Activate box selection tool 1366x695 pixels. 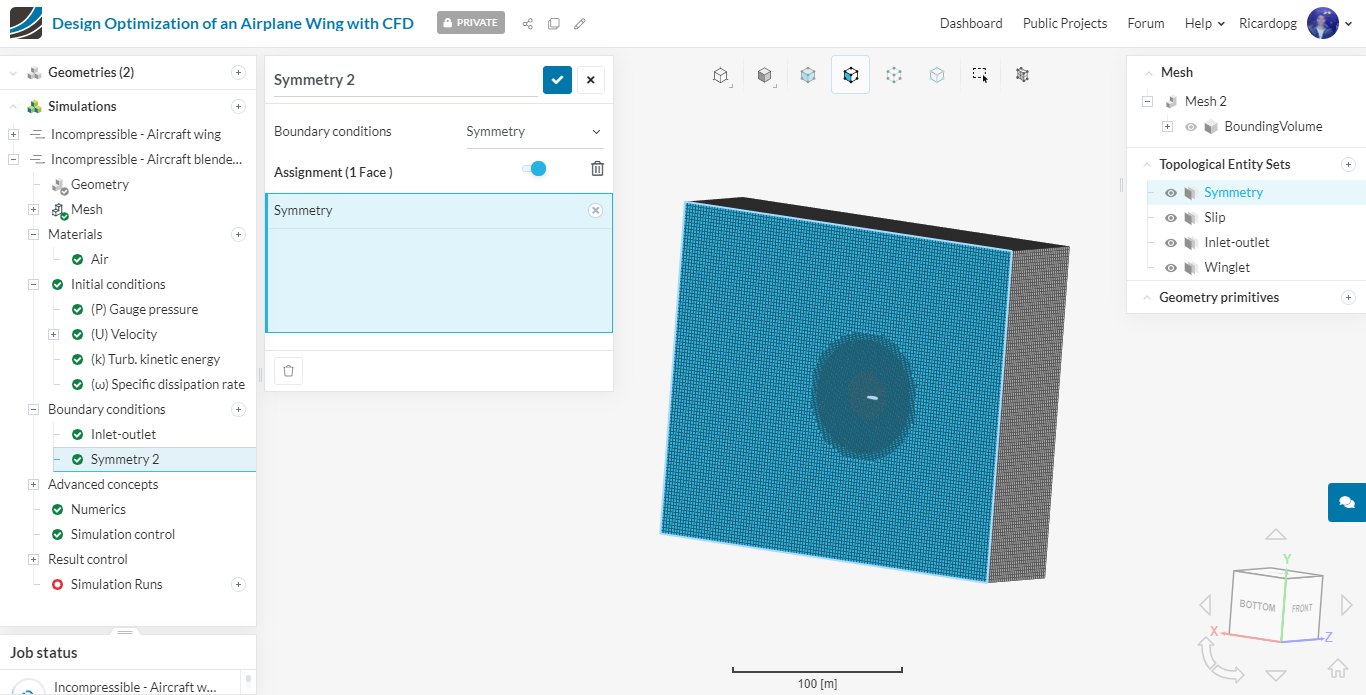(980, 75)
